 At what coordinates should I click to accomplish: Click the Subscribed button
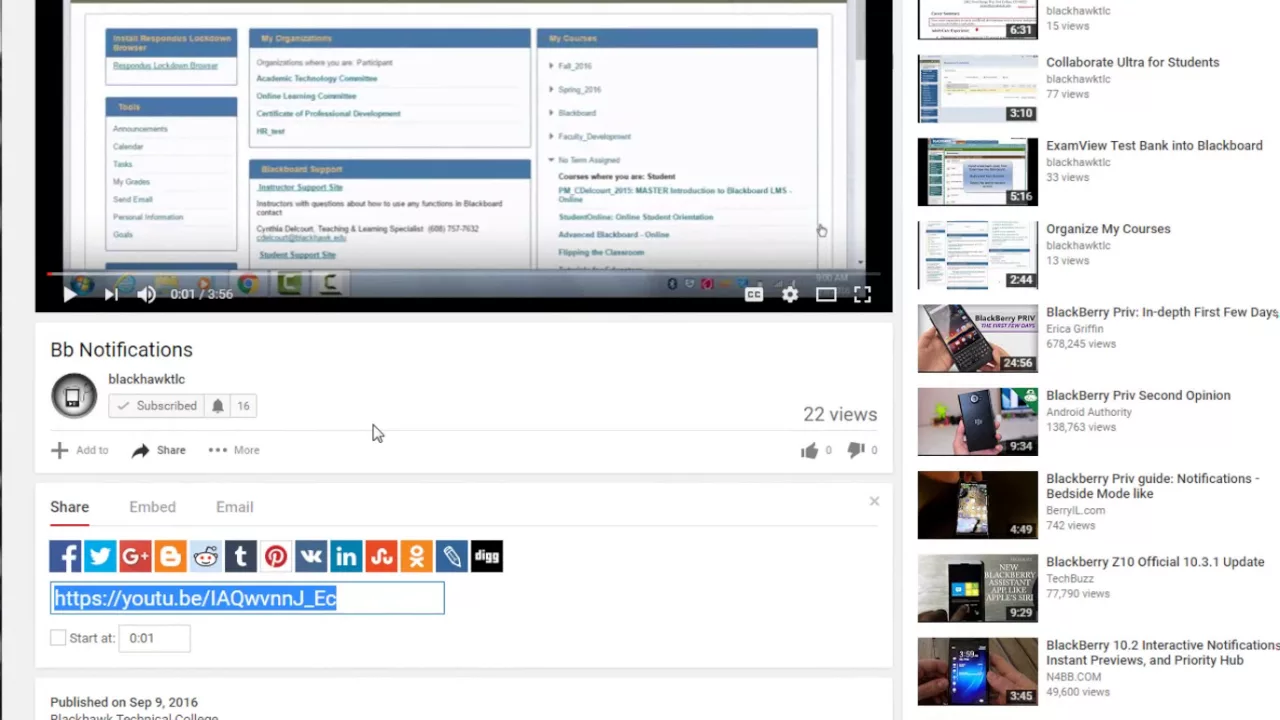point(157,406)
